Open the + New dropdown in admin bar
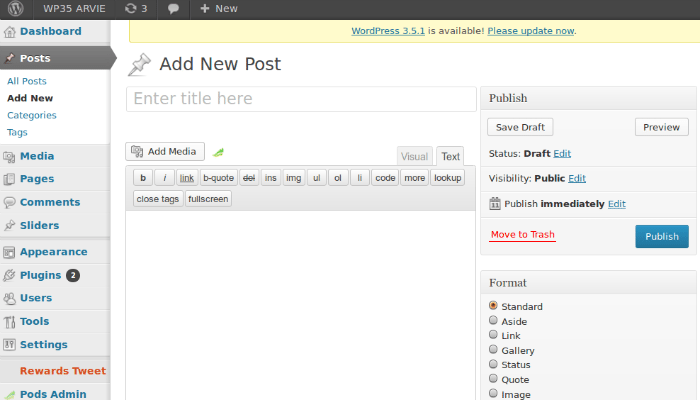Image resolution: width=700 pixels, height=400 pixels. click(x=218, y=9)
